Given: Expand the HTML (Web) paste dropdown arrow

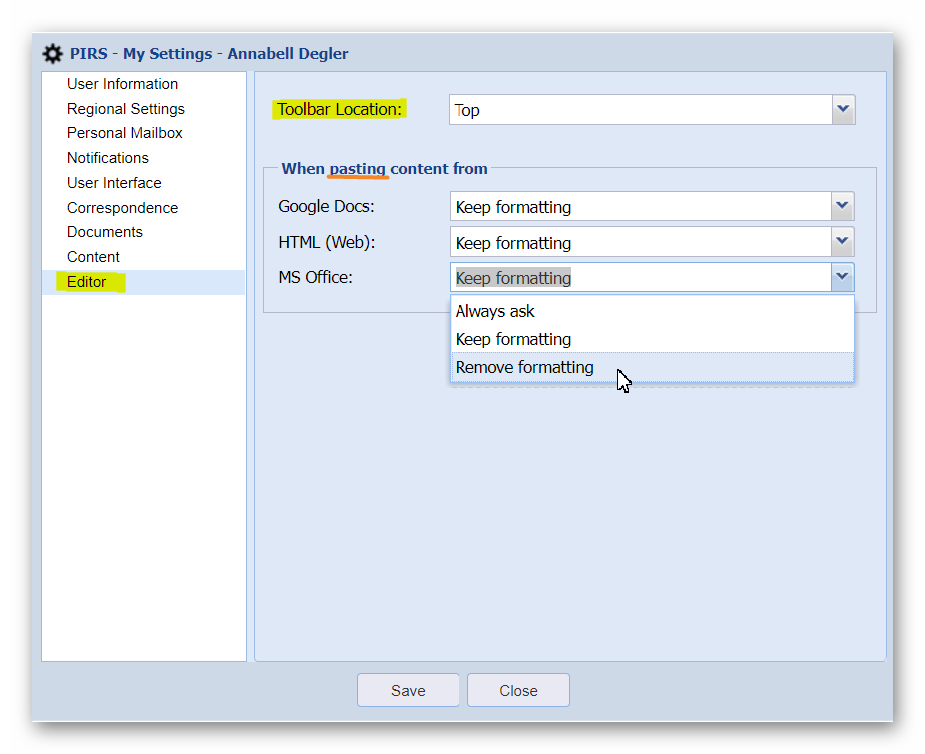Looking at the screenshot, I should click(843, 242).
